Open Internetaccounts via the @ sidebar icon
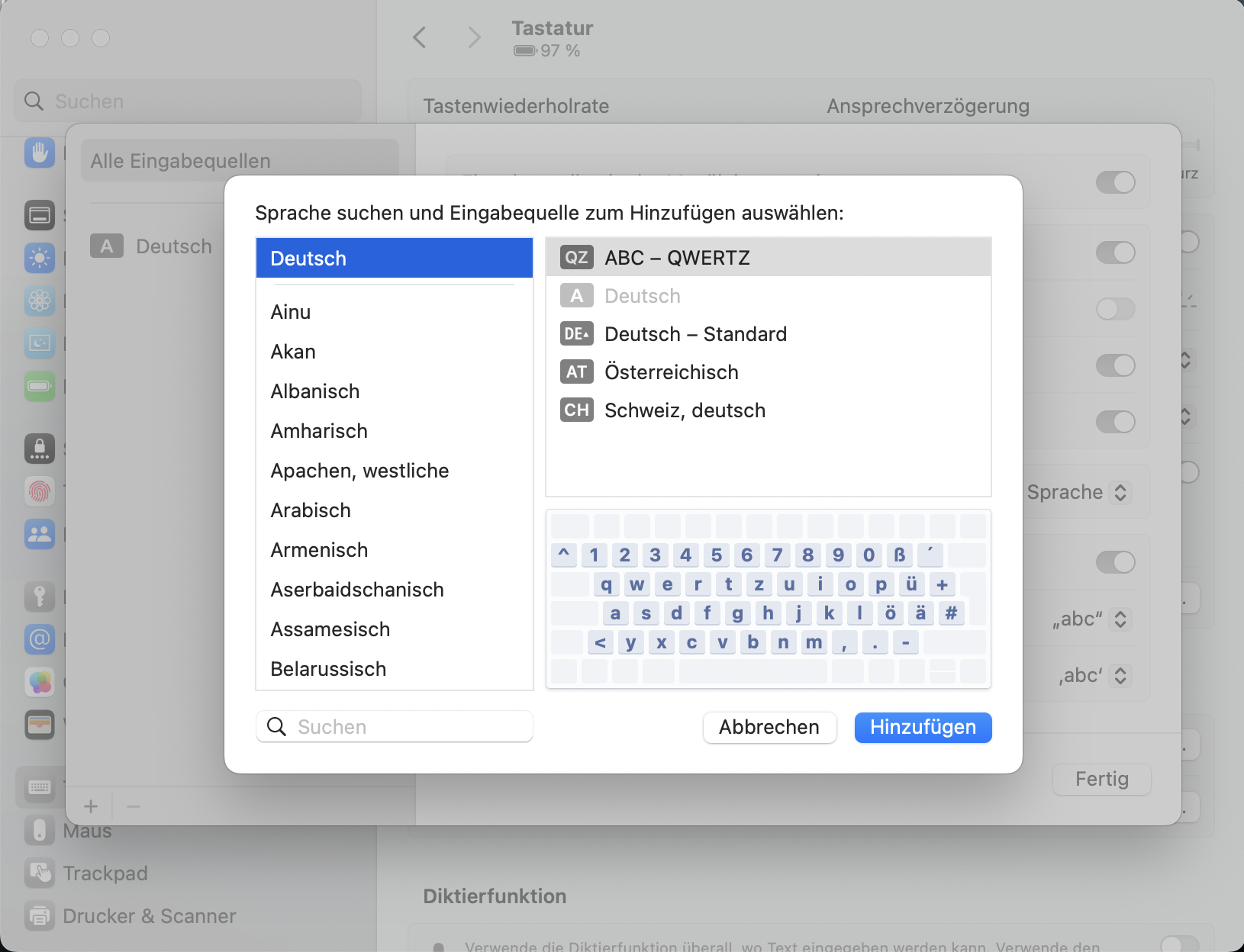1244x952 pixels. 40,639
